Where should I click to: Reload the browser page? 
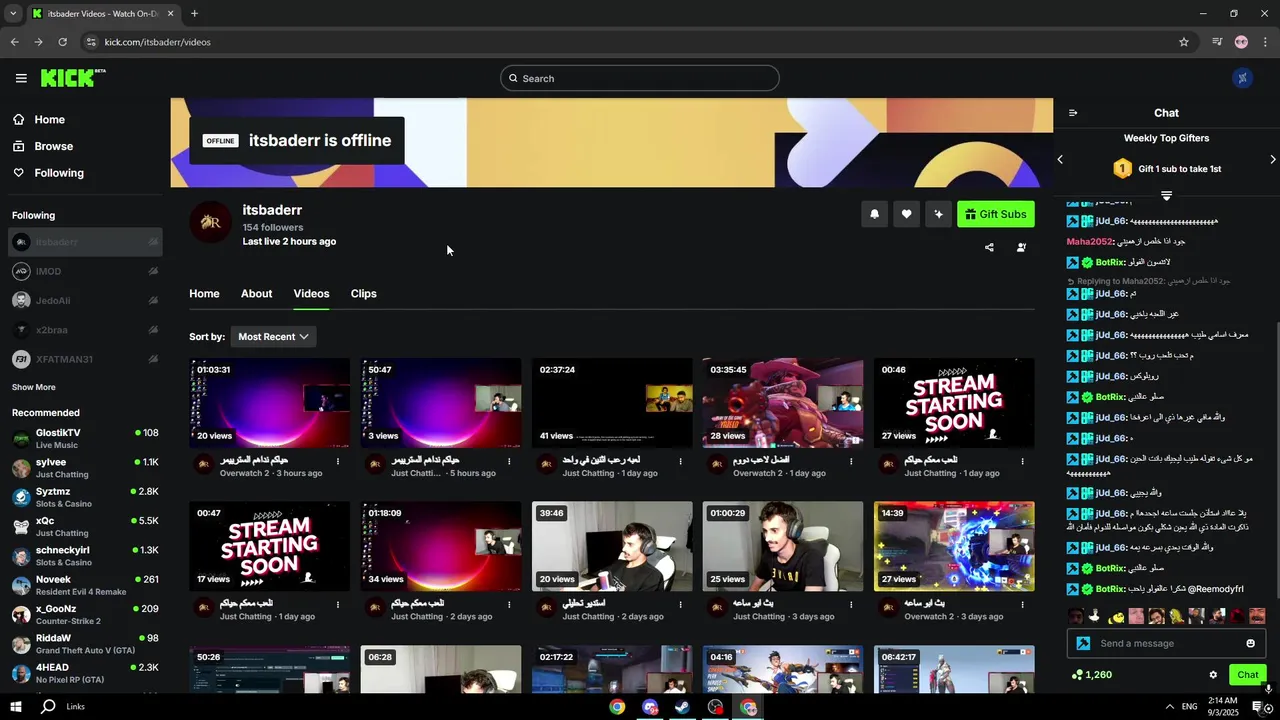(x=62, y=42)
